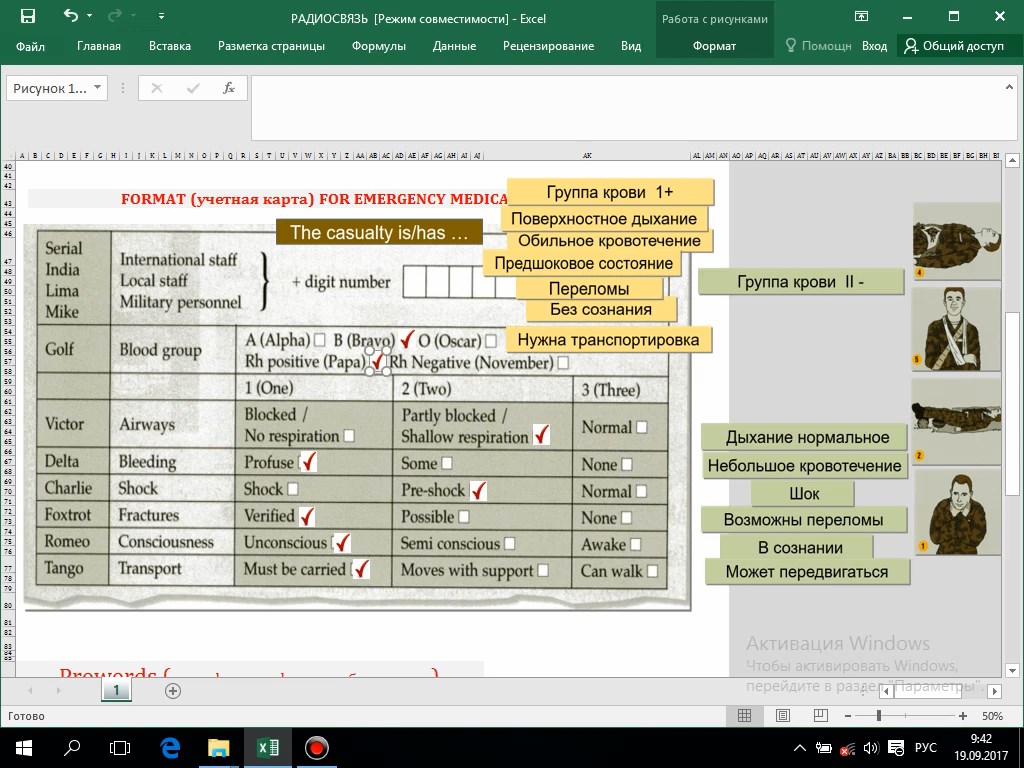The height and width of the screenshot is (768, 1024).
Task: Expand Customize Quick Access Toolbar dropdown
Action: tap(161, 16)
